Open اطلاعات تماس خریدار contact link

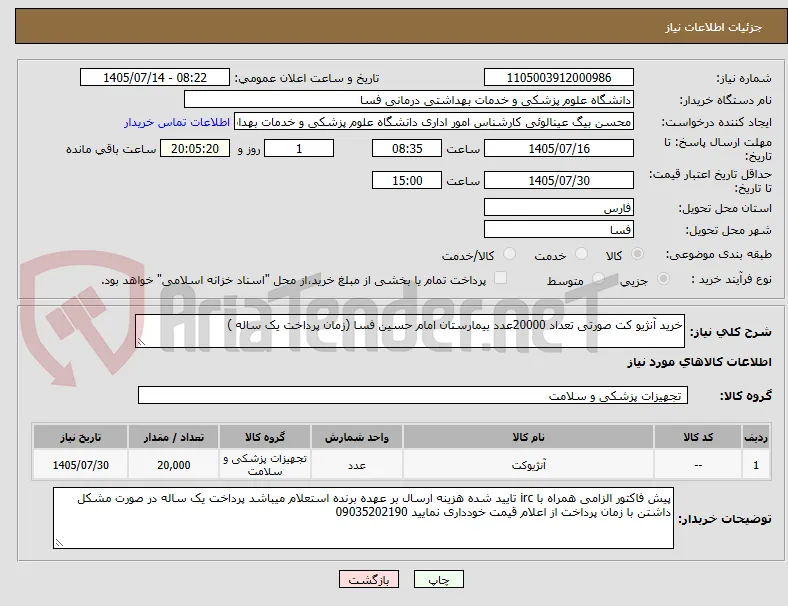pos(177,122)
